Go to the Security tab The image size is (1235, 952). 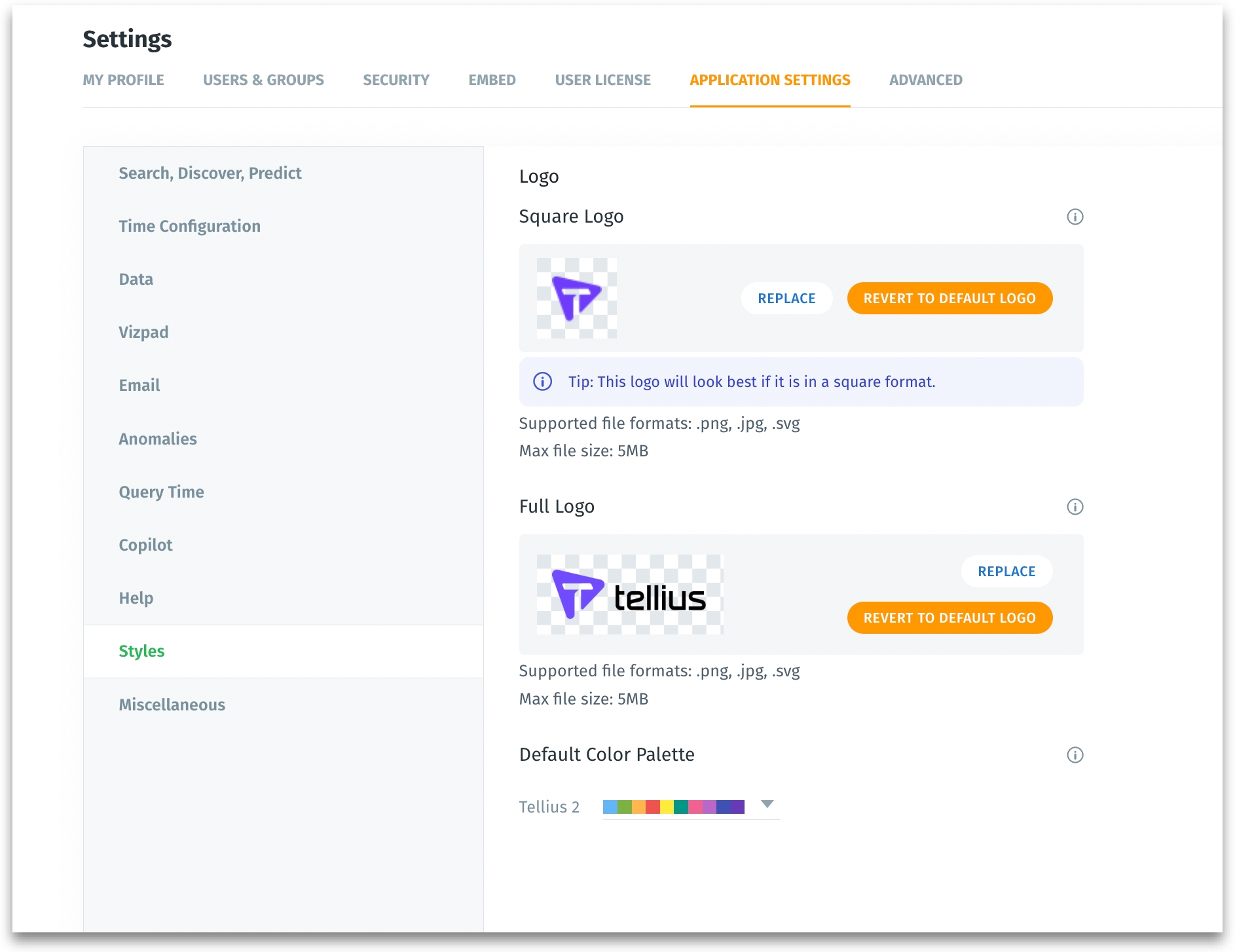pyautogui.click(x=396, y=80)
